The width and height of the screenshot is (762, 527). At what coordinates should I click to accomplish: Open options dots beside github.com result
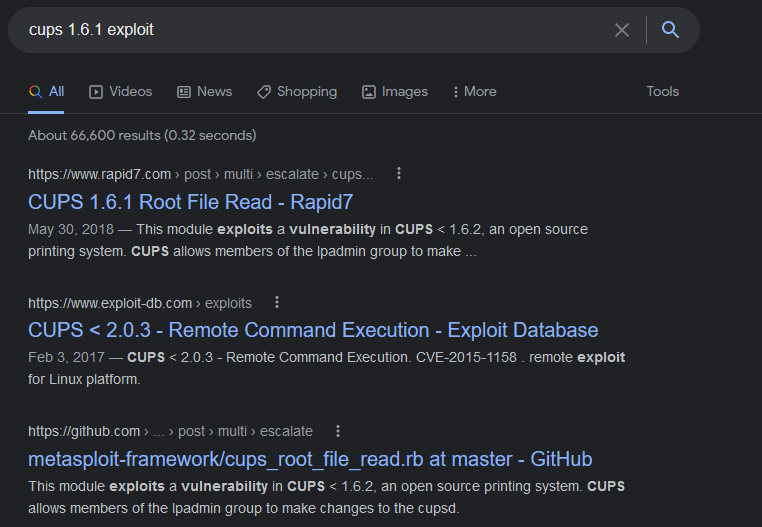338,431
